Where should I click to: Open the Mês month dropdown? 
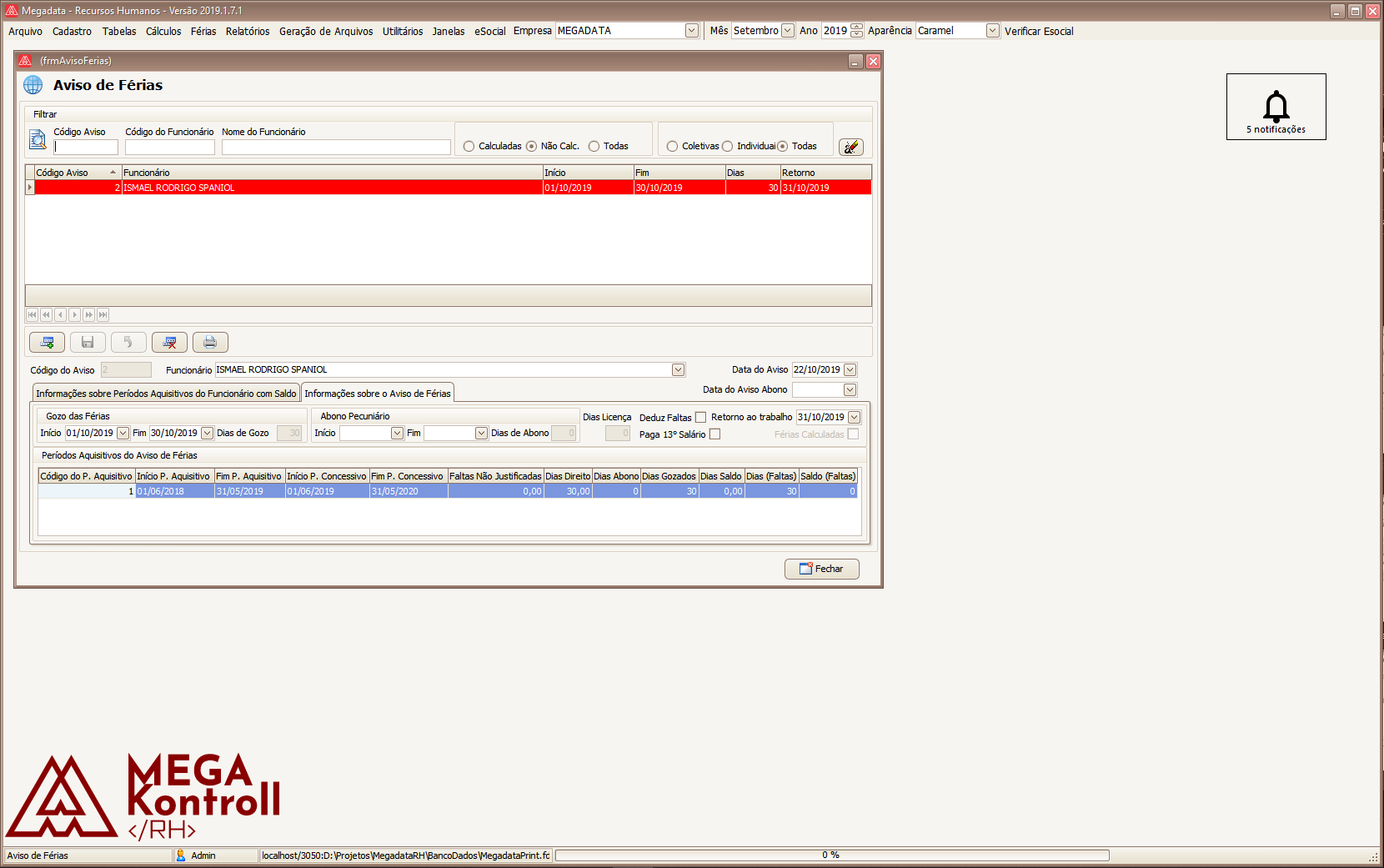click(x=787, y=31)
